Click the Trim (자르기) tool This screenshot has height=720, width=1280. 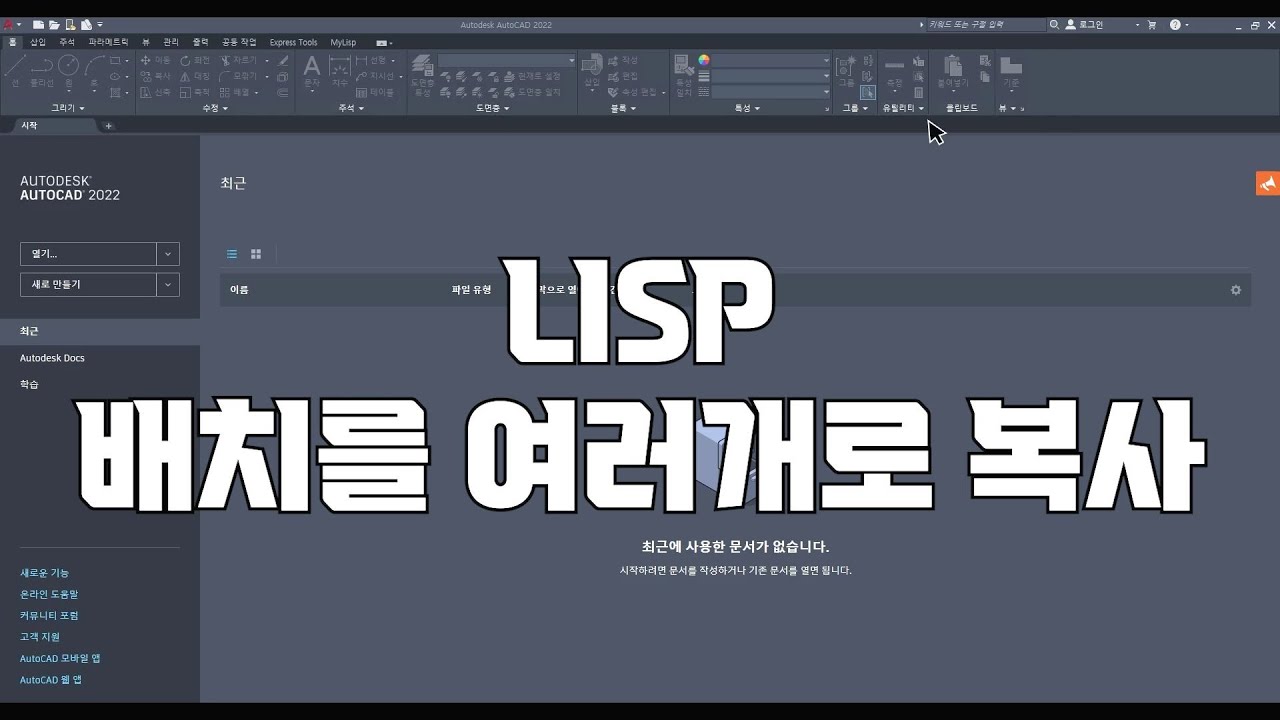(238, 60)
